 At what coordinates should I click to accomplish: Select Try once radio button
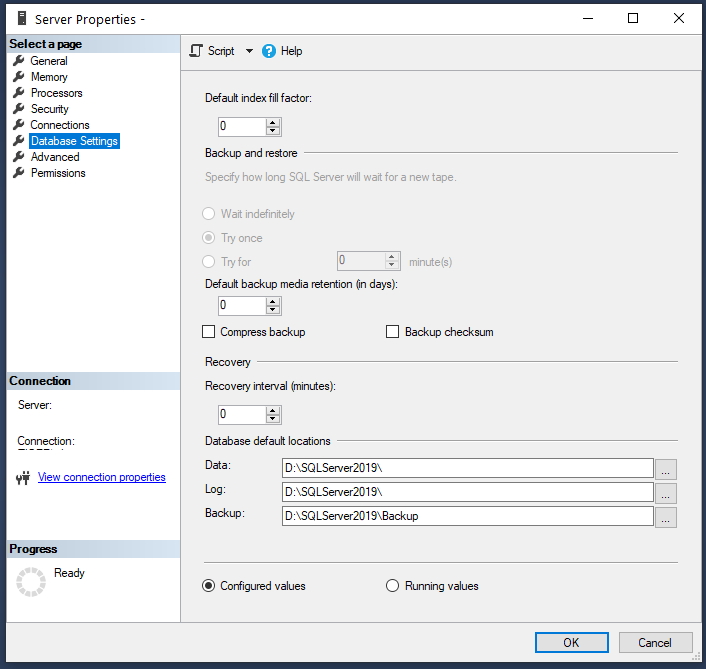click(x=208, y=238)
